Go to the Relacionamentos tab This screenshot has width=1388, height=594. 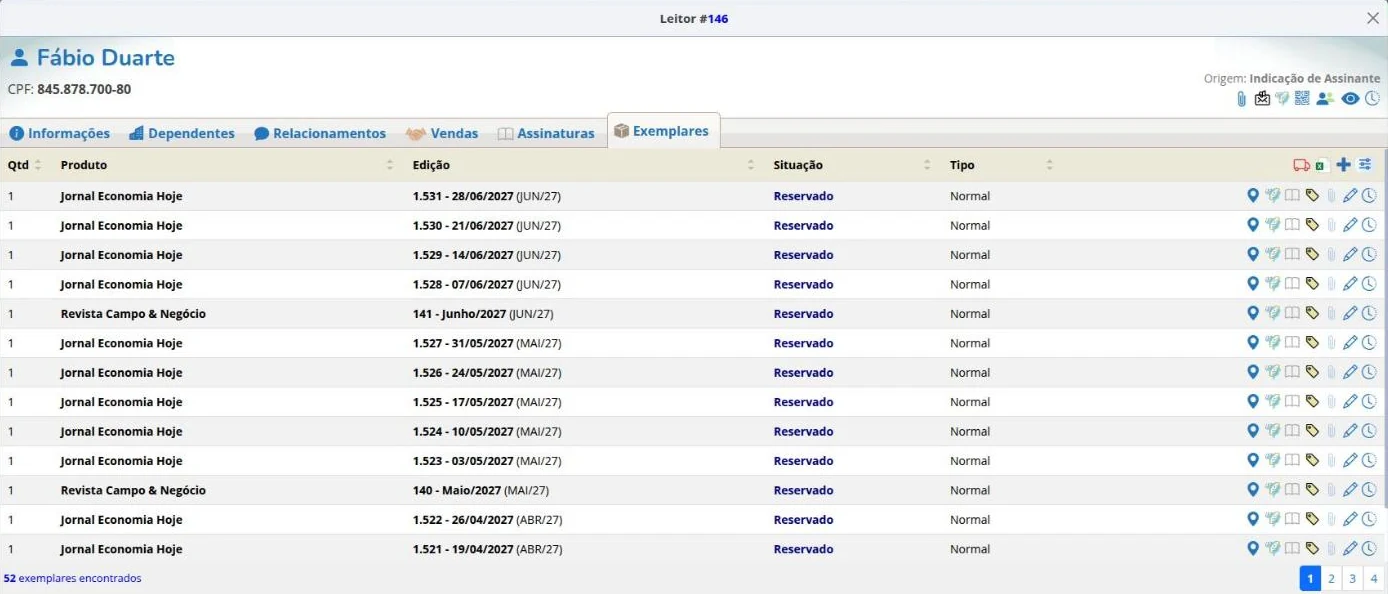pyautogui.click(x=320, y=133)
